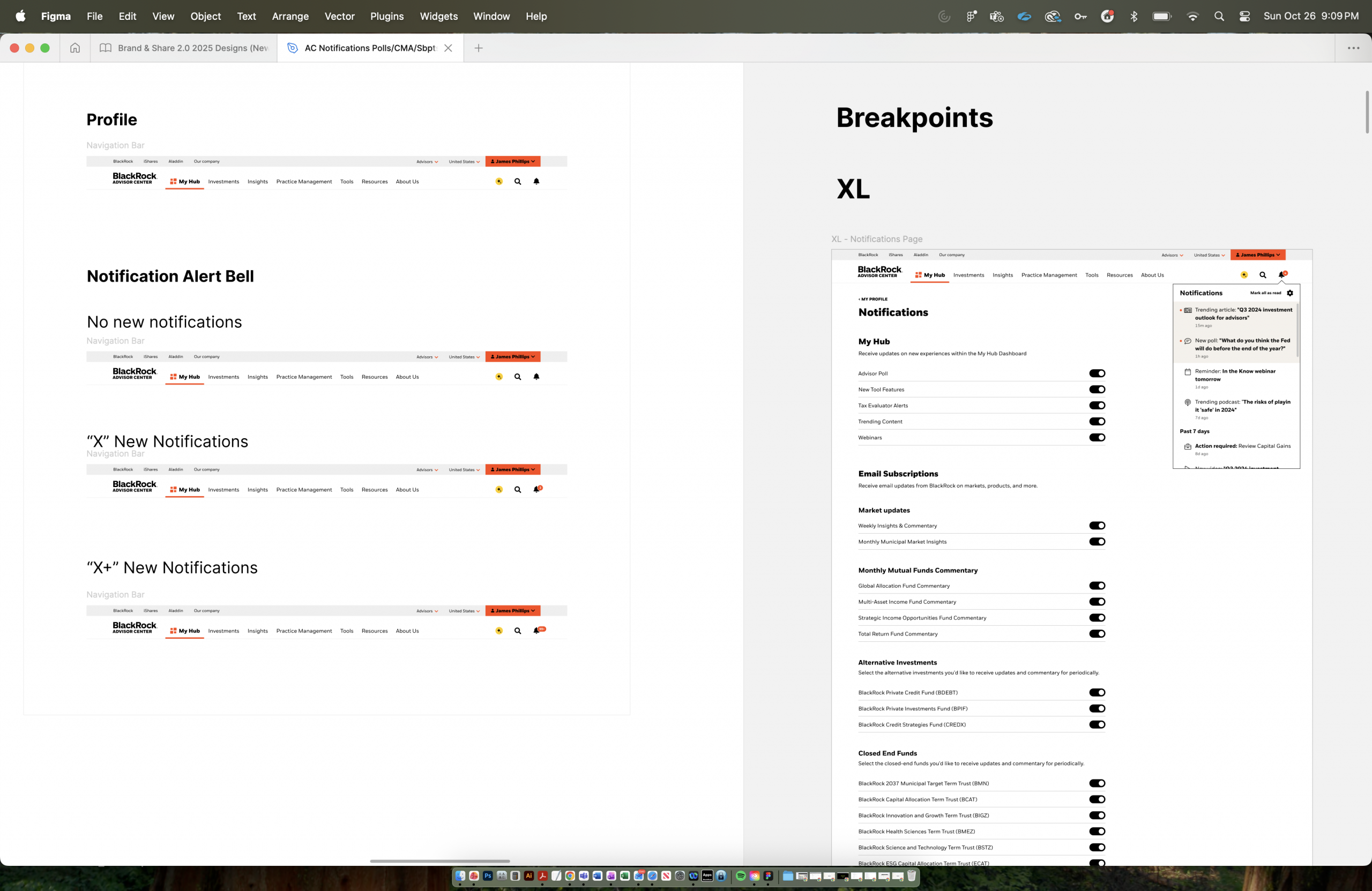The height and width of the screenshot is (891, 1372).
Task: Open the Trending article Q3 2024 notification
Action: click(1236, 317)
